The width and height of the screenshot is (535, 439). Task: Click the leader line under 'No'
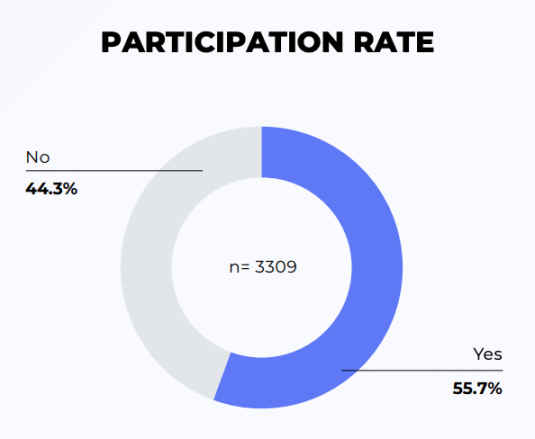coord(114,170)
